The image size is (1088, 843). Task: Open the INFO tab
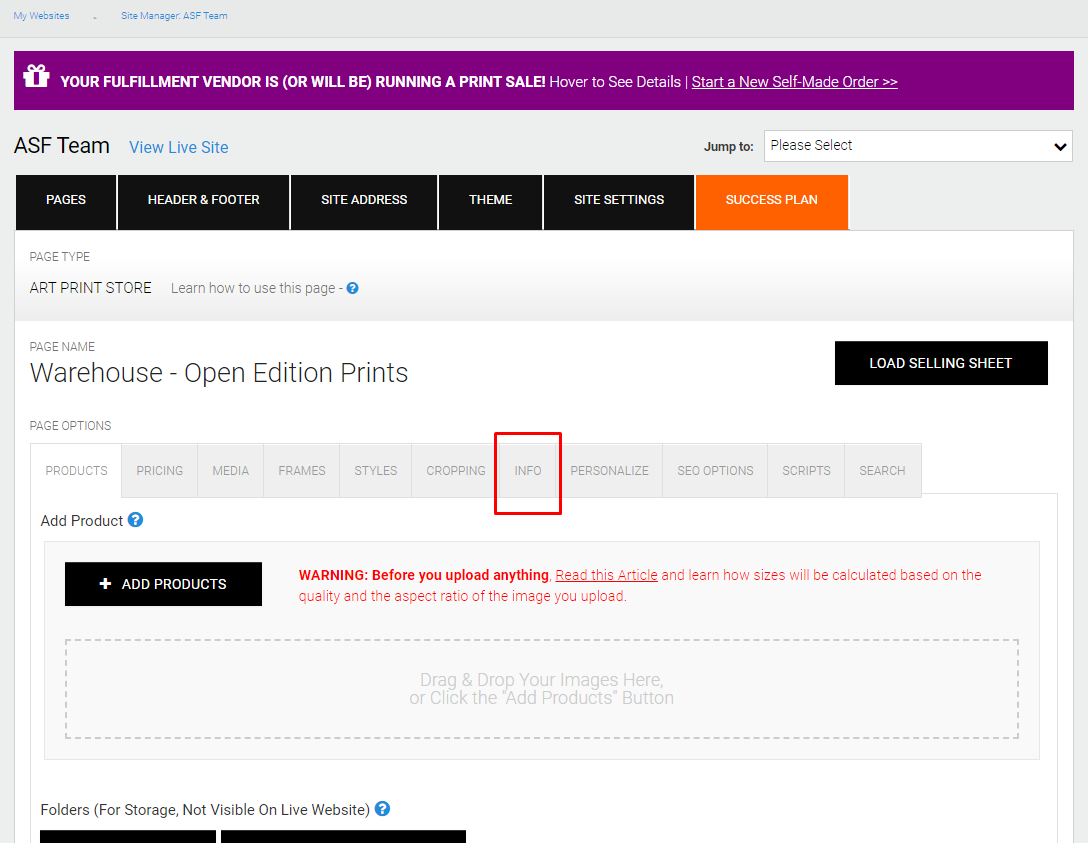point(528,470)
